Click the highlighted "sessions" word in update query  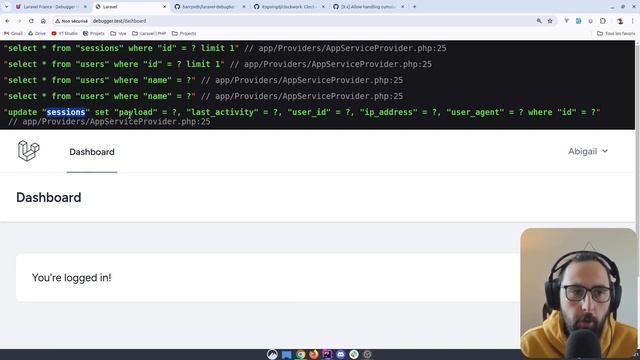pos(66,112)
